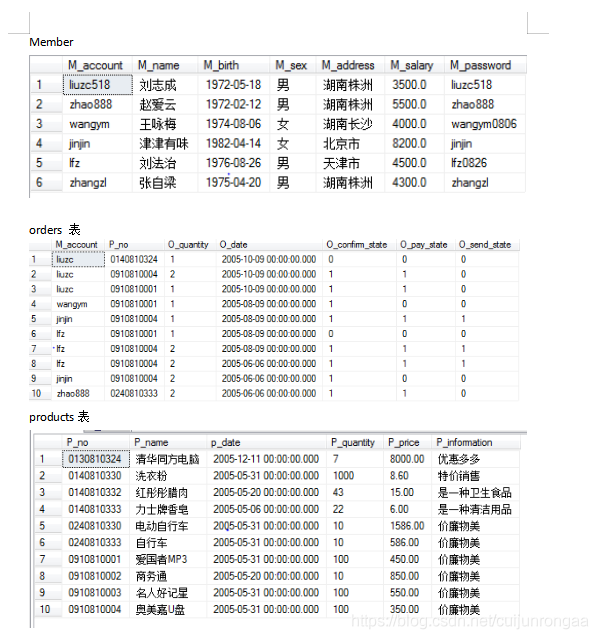Click the "orders 表" heading text
The height and width of the screenshot is (639, 598).
[x=55, y=230]
